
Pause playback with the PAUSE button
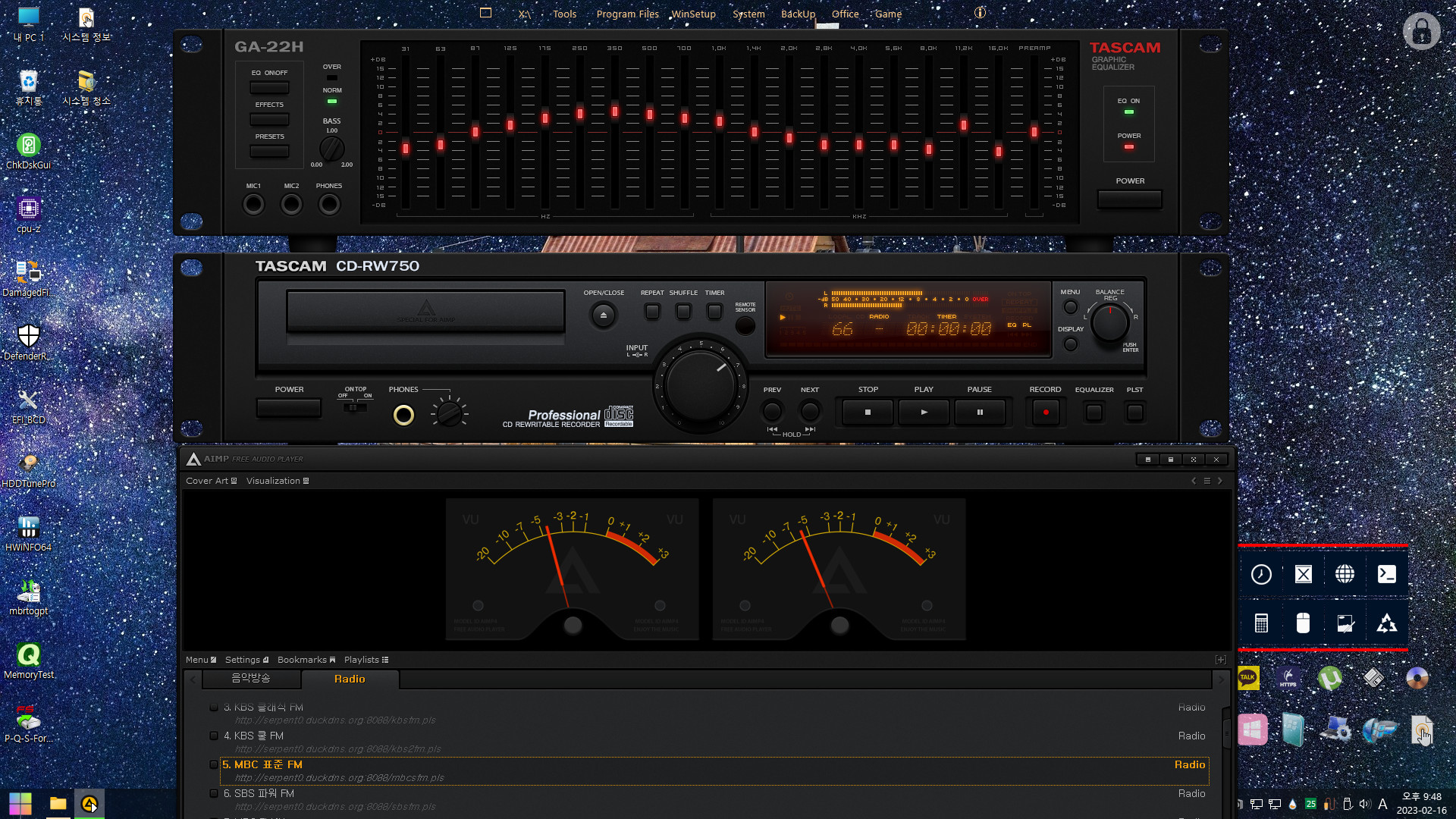point(980,412)
